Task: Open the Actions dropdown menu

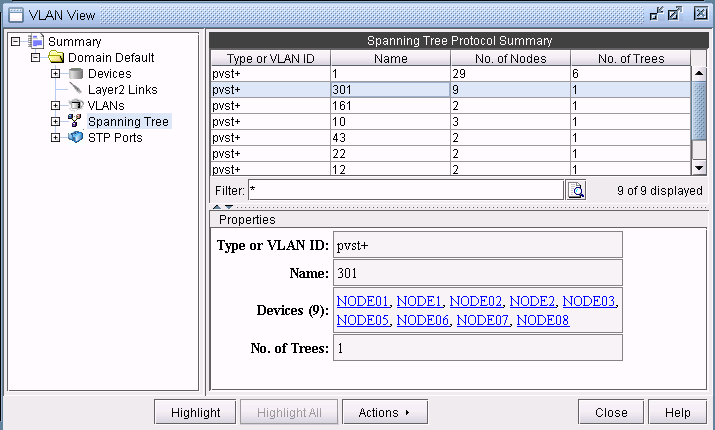Action: [x=384, y=413]
